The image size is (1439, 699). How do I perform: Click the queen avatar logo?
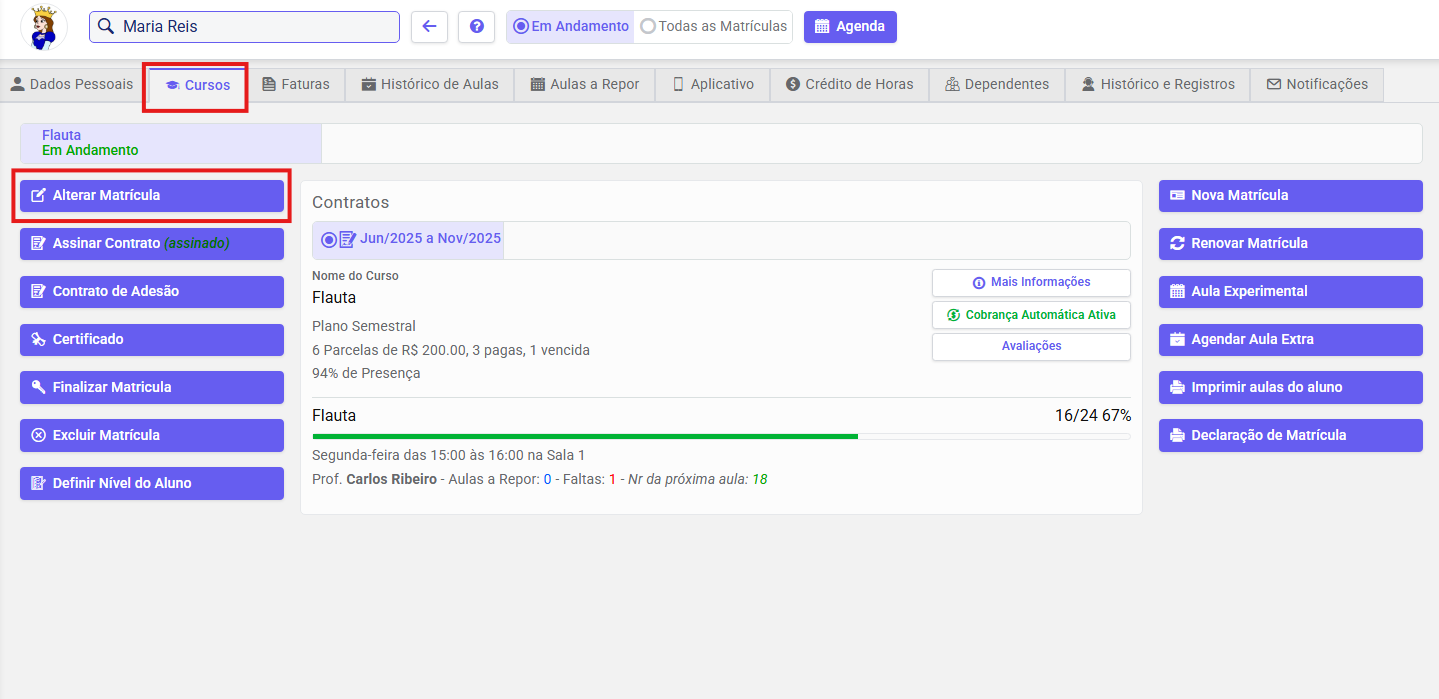pos(44,28)
